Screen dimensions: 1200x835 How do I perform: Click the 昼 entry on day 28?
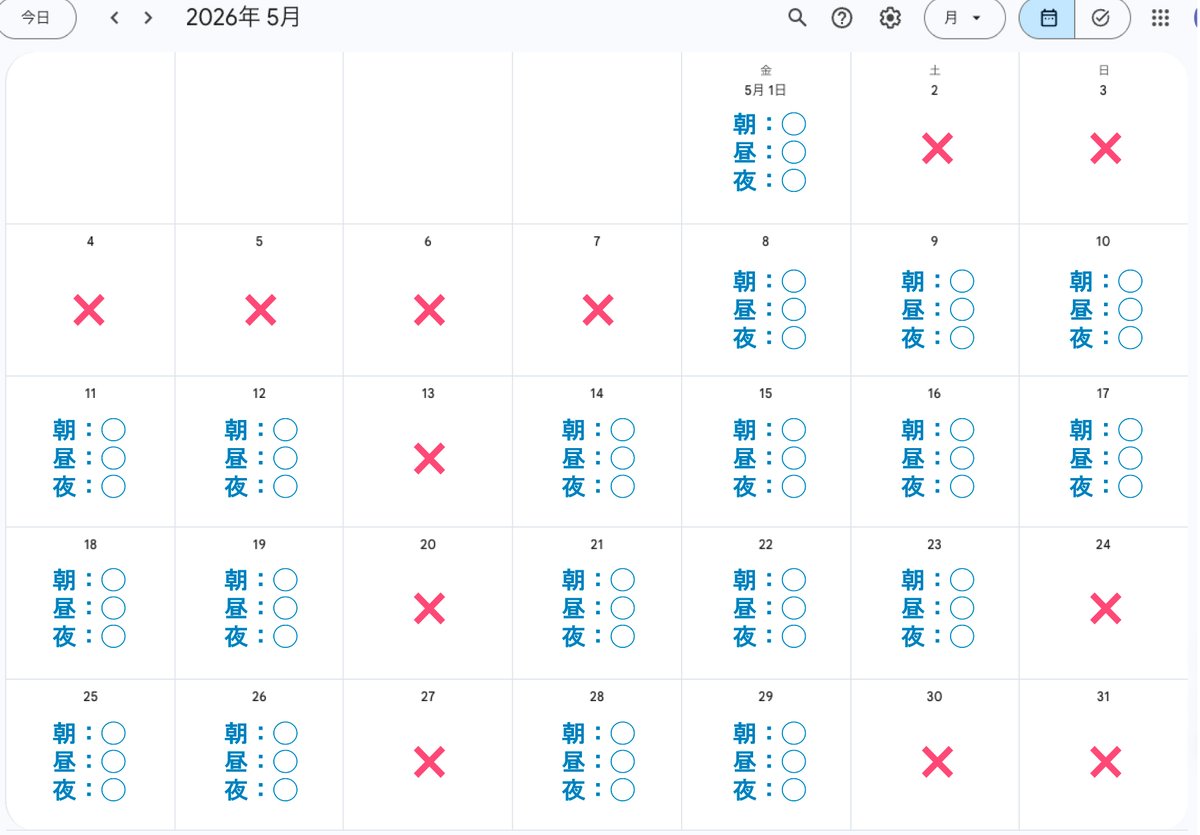(x=598, y=762)
